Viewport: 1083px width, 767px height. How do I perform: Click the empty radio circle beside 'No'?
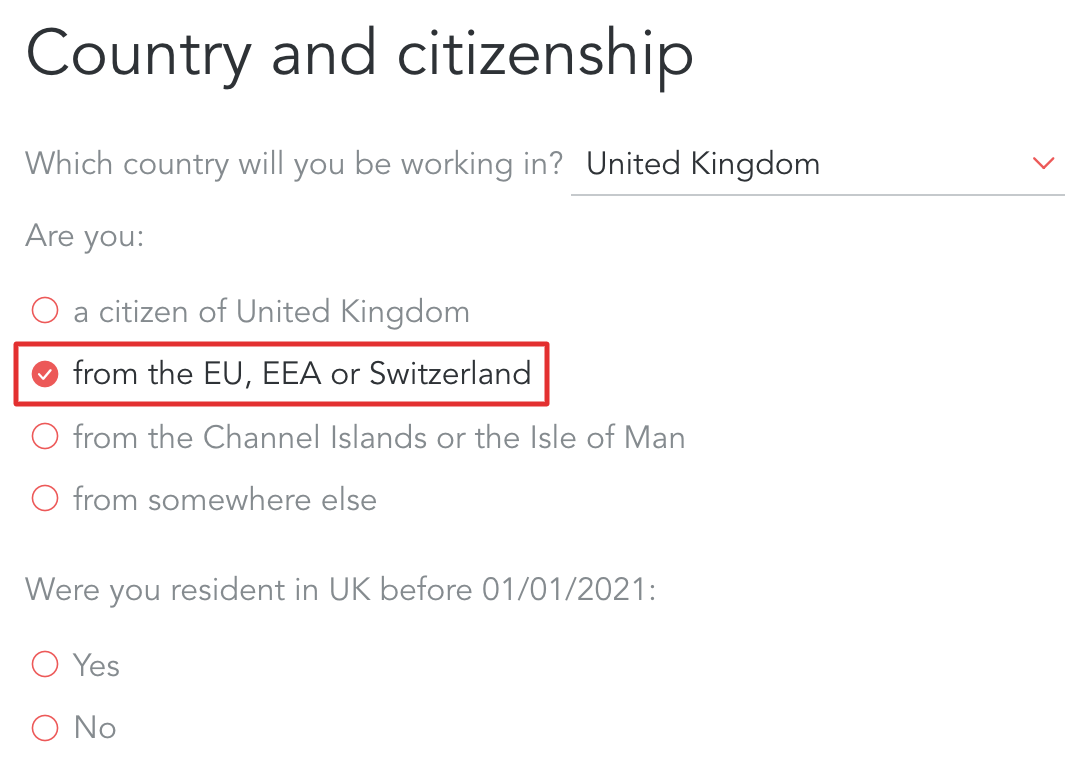tap(44, 727)
